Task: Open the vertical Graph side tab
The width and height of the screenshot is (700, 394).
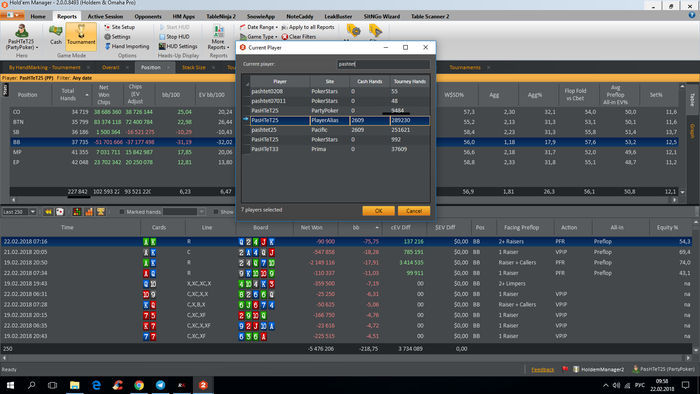Action: click(692, 131)
